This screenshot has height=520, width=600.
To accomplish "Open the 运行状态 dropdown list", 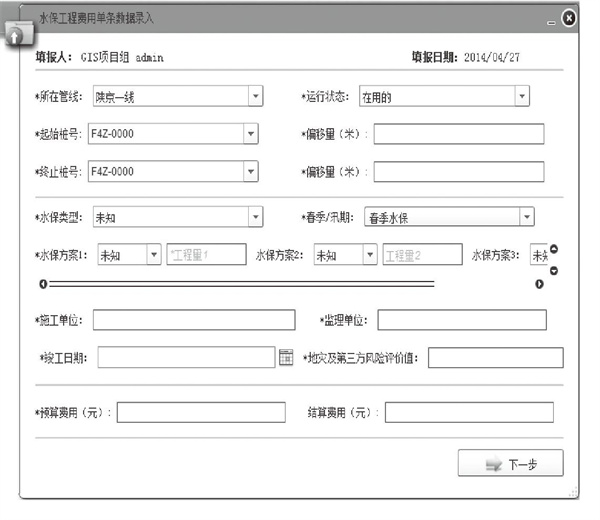I will (521, 97).
